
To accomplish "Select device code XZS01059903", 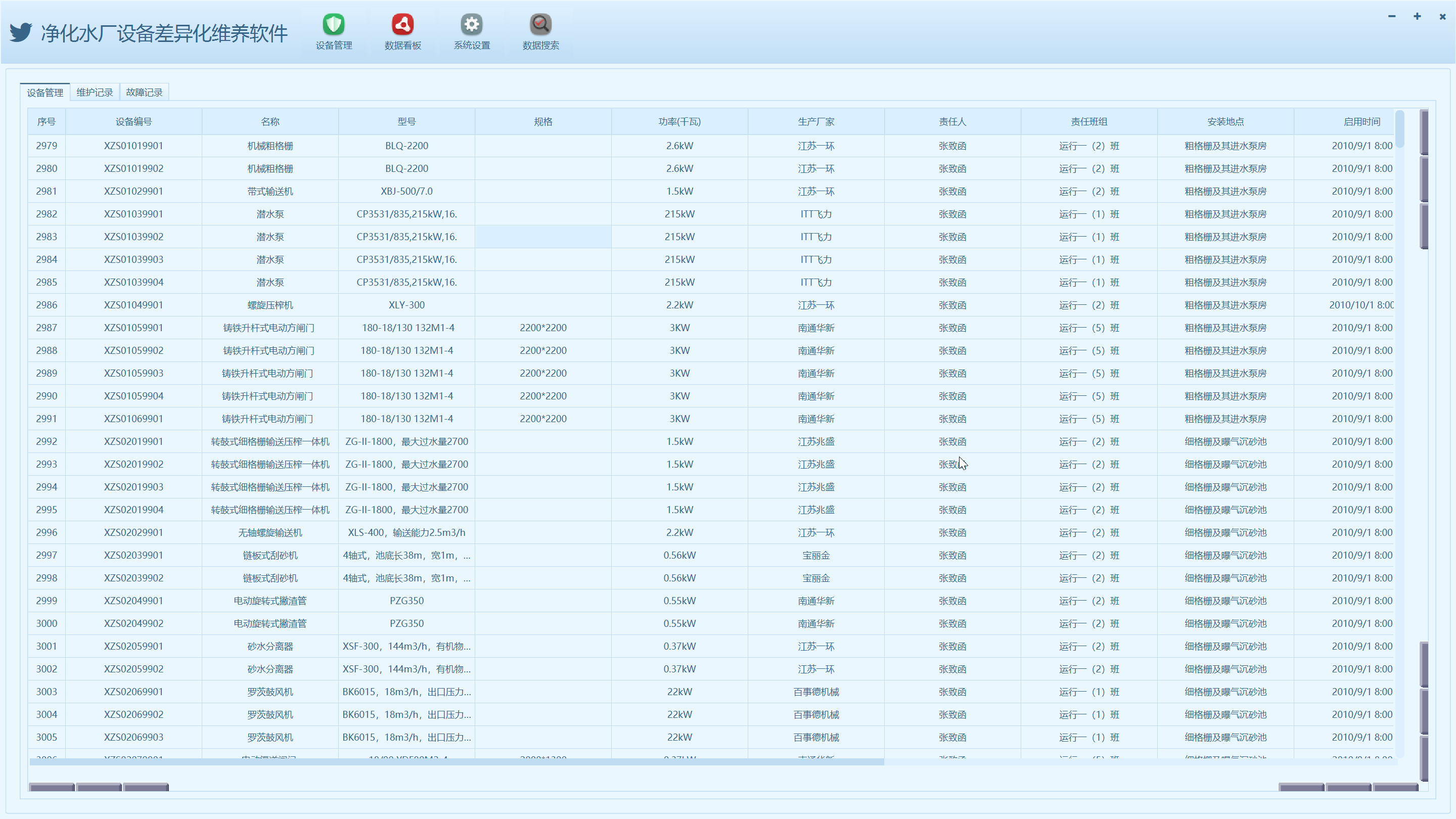I will coord(133,373).
